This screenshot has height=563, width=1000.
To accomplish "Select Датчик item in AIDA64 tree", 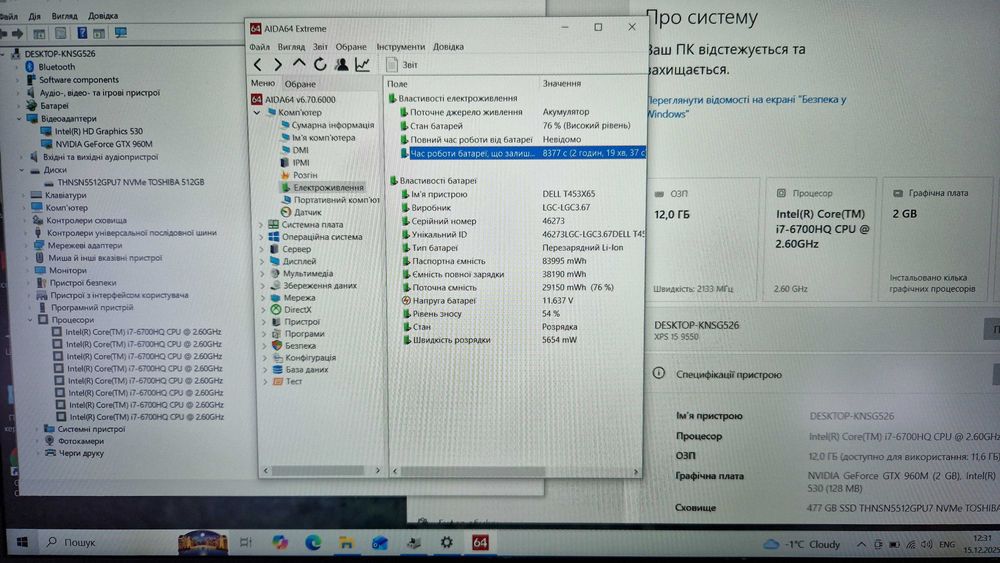I will 301,212.
